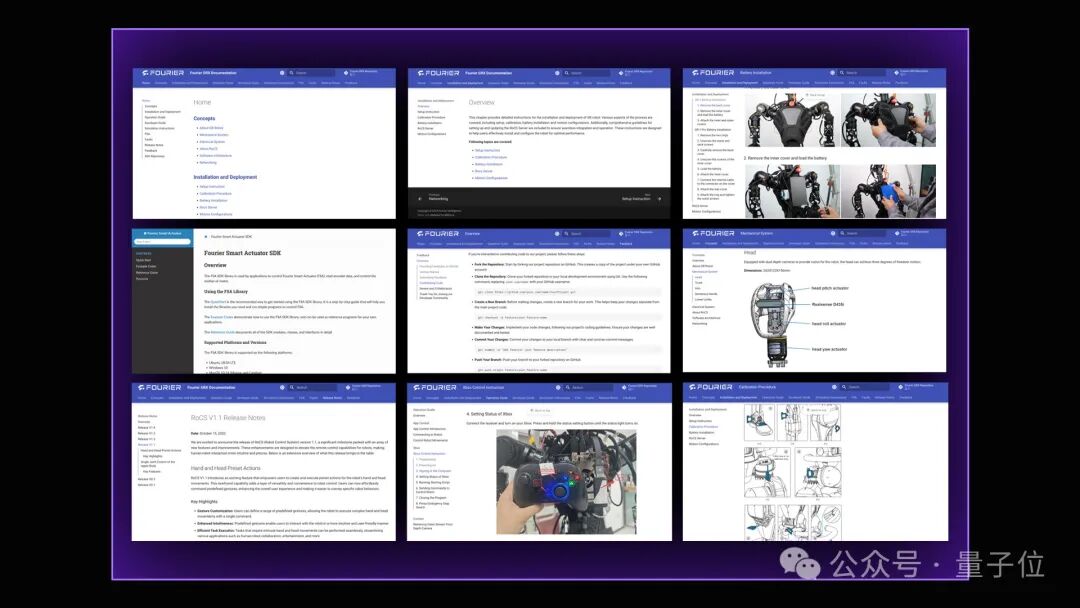Click the search box in the Smart Actuator SDK sidebar

[x=163, y=242]
